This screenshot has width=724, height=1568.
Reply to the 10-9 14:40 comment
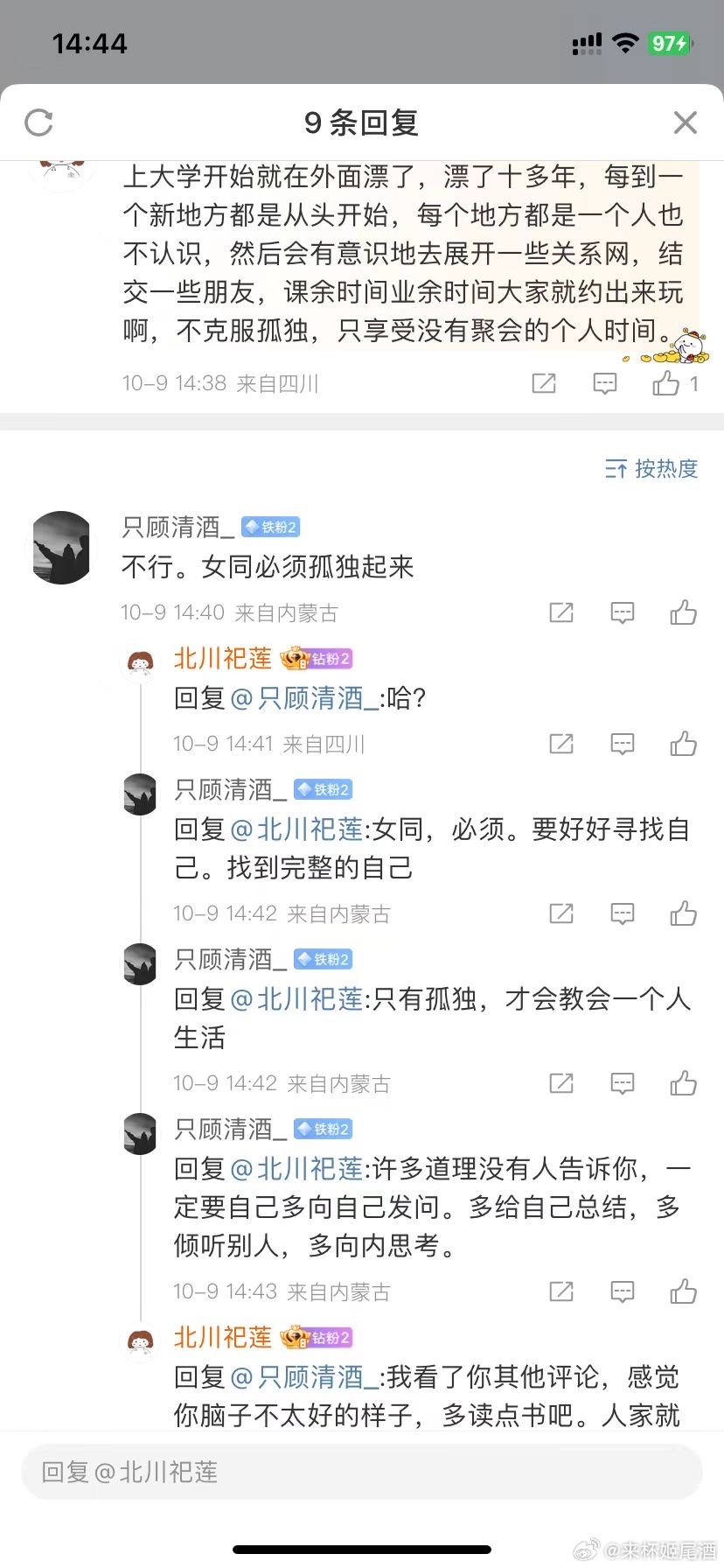tap(622, 612)
